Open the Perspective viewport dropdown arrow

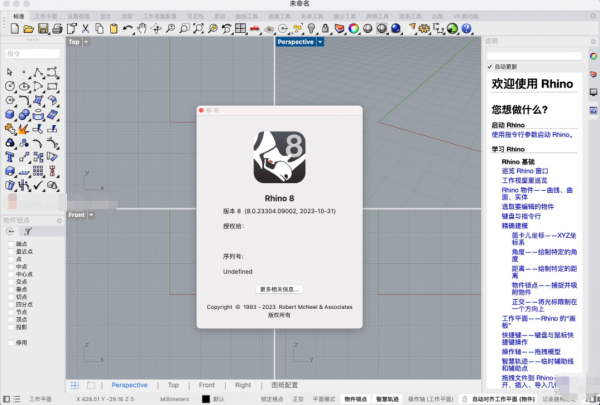click(x=320, y=42)
